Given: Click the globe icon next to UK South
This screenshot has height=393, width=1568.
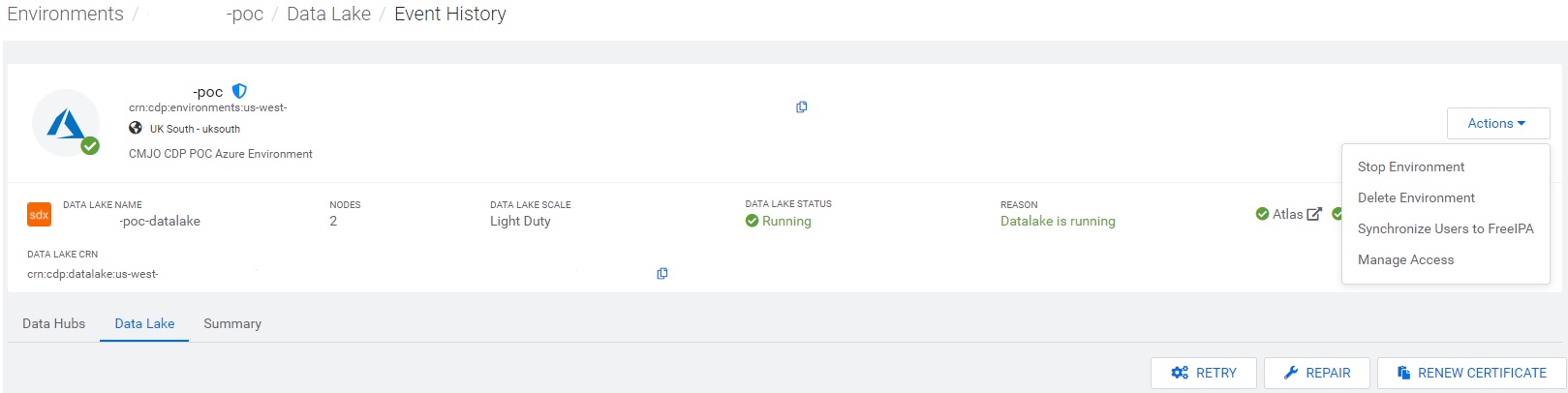Looking at the screenshot, I should pos(136,129).
